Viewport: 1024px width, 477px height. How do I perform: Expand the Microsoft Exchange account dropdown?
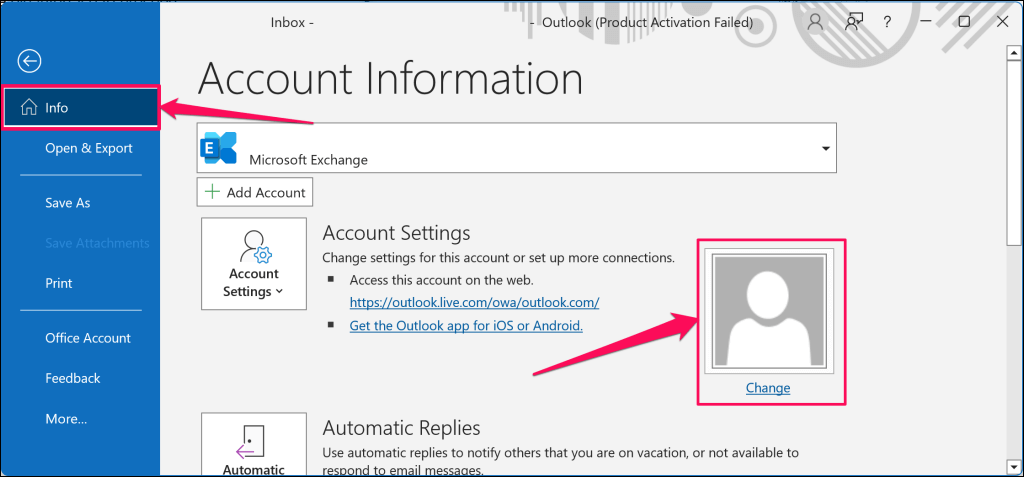tap(825, 149)
